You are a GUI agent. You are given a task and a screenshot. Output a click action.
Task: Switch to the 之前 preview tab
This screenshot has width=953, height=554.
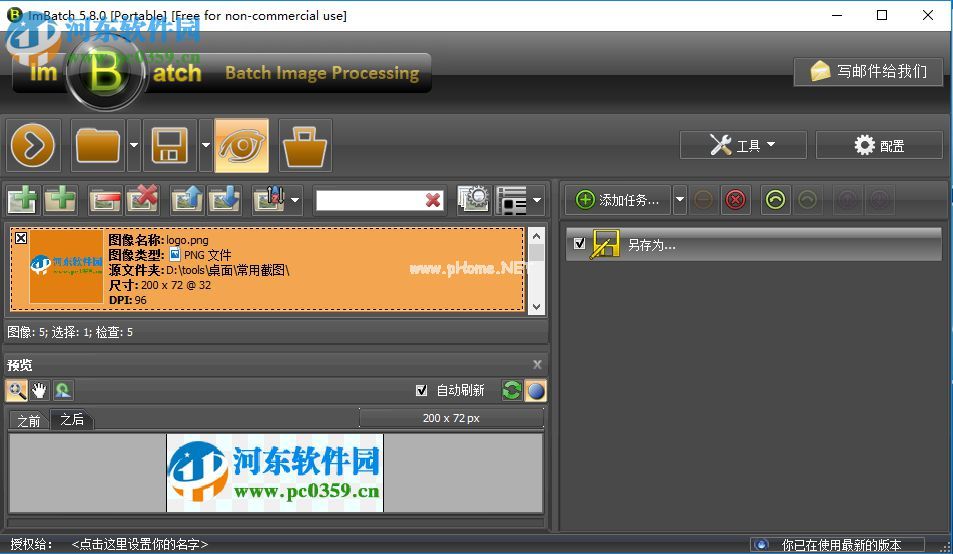(x=28, y=420)
